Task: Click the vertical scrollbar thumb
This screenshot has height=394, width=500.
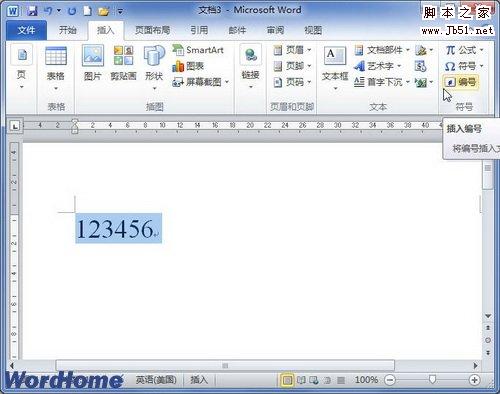Action: tap(488, 175)
